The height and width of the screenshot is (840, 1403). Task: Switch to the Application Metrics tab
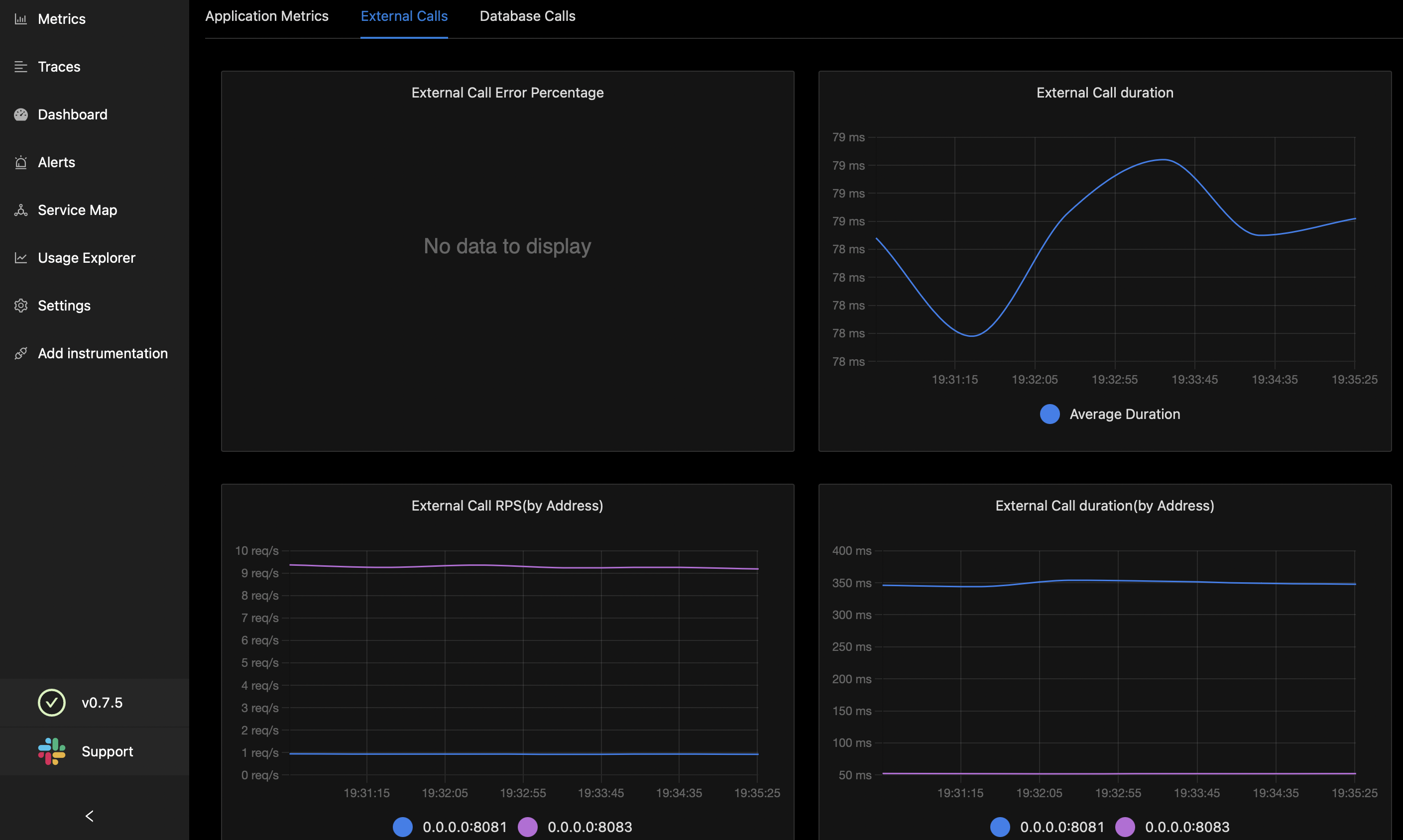click(267, 16)
